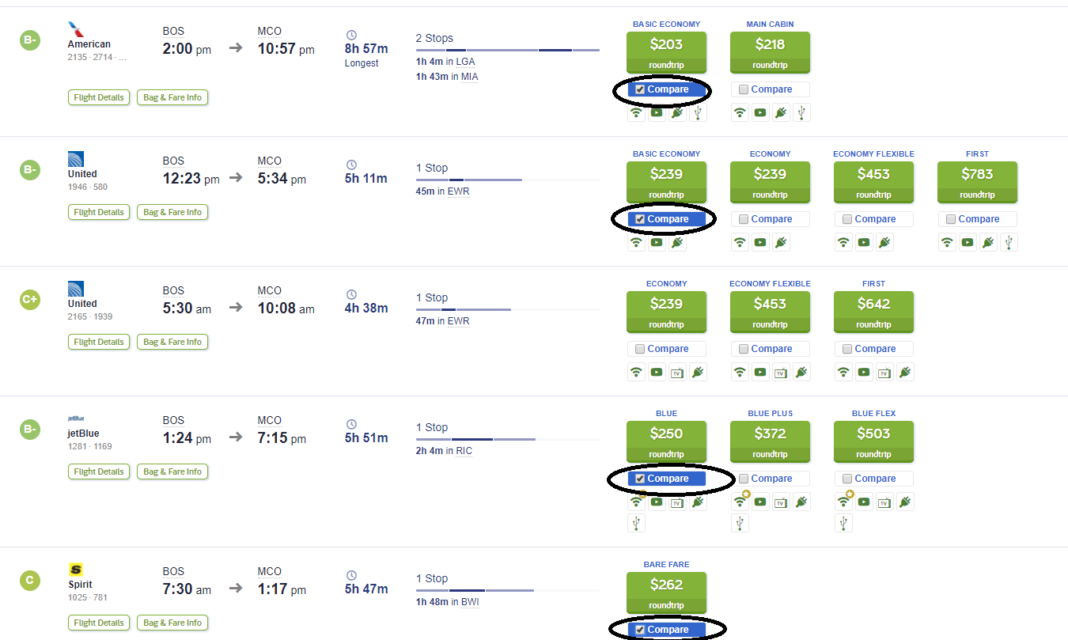1068x640 pixels.
Task: Click the power outlet icon under jetBlue's Blue fare
Action: 696,501
